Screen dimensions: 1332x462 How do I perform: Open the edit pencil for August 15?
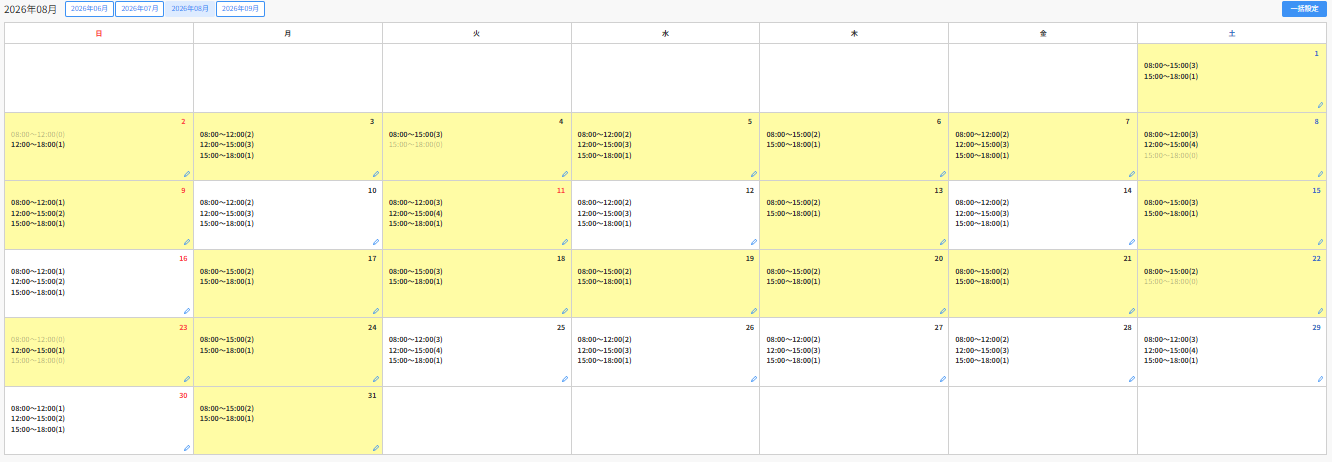pyautogui.click(x=1320, y=241)
